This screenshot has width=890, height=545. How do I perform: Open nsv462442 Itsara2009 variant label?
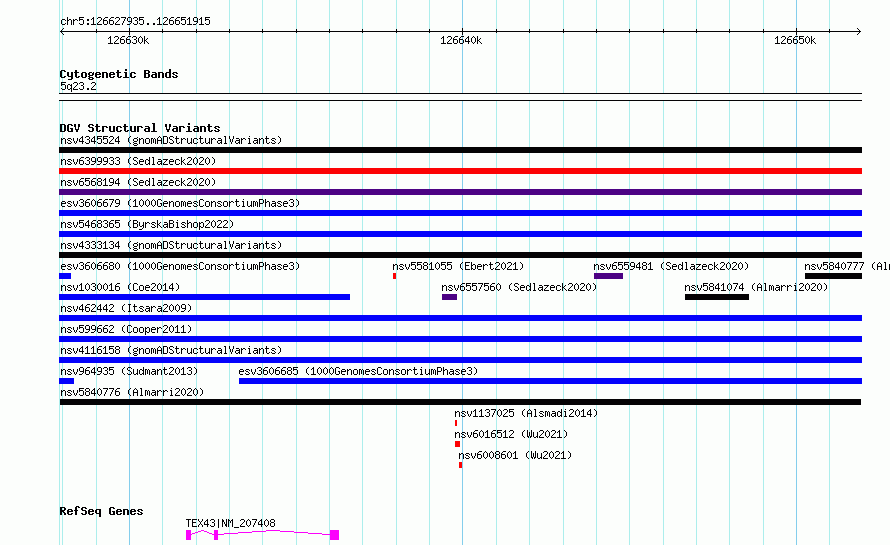pos(126,308)
